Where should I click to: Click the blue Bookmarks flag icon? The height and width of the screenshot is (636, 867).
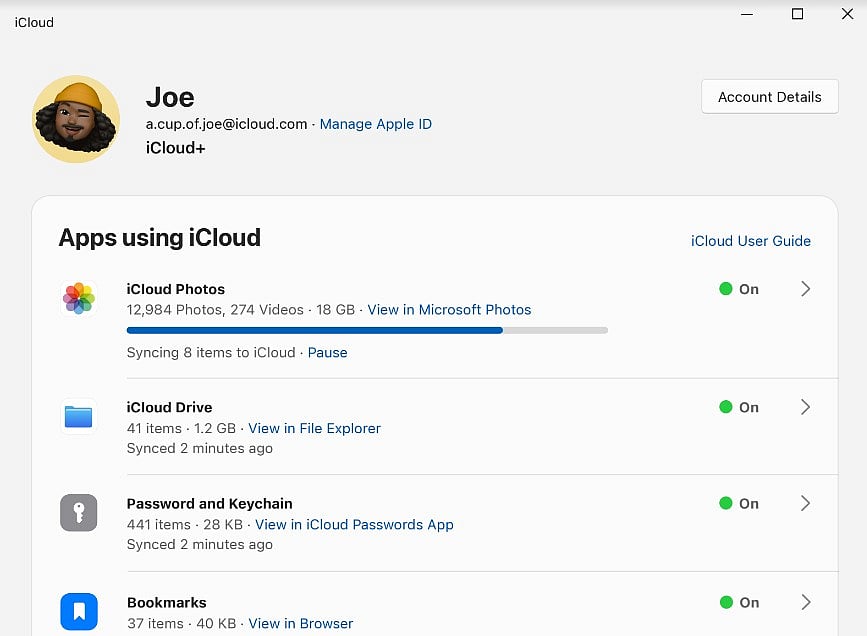click(x=78, y=610)
